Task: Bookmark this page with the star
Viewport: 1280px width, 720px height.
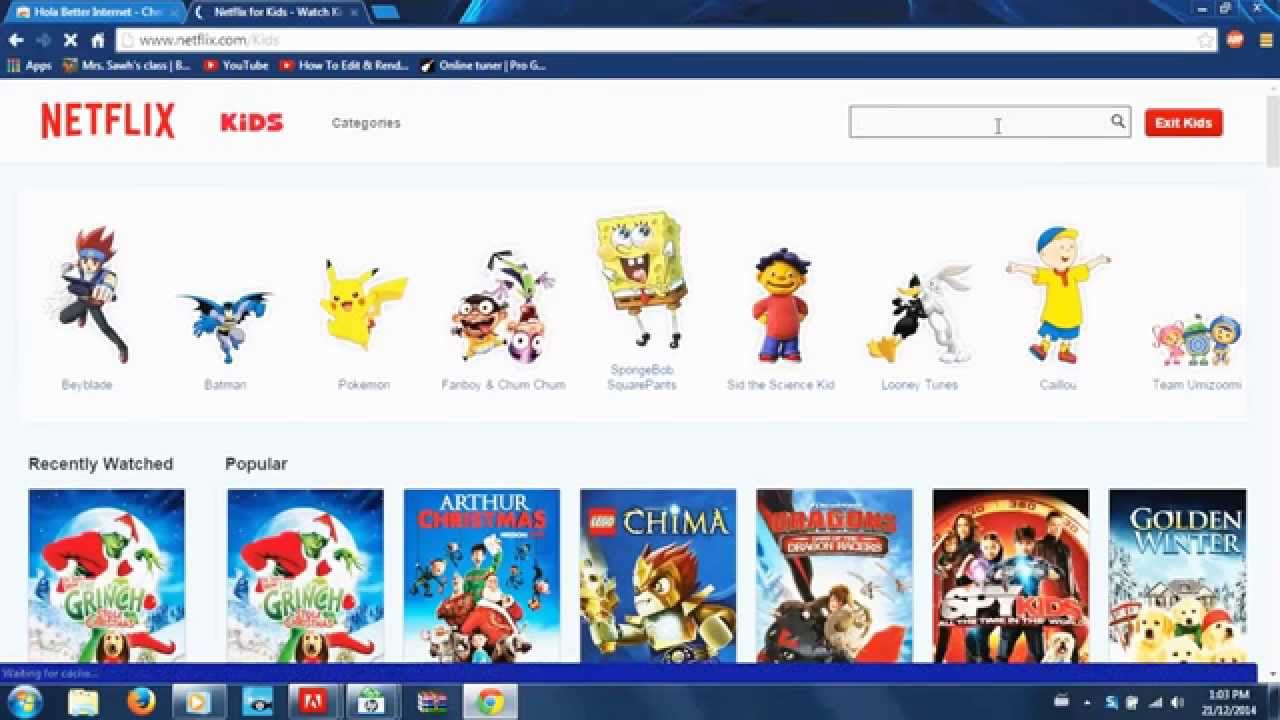Action: [x=1205, y=40]
